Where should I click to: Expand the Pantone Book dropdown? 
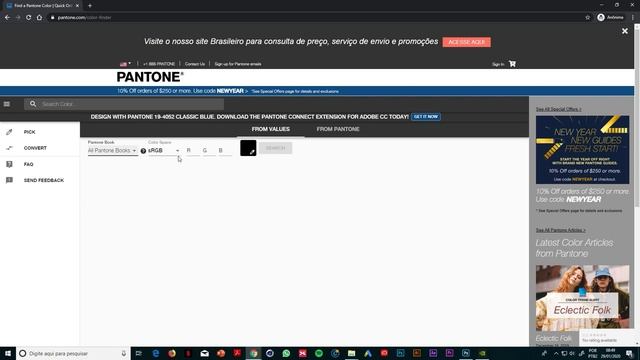pos(112,151)
